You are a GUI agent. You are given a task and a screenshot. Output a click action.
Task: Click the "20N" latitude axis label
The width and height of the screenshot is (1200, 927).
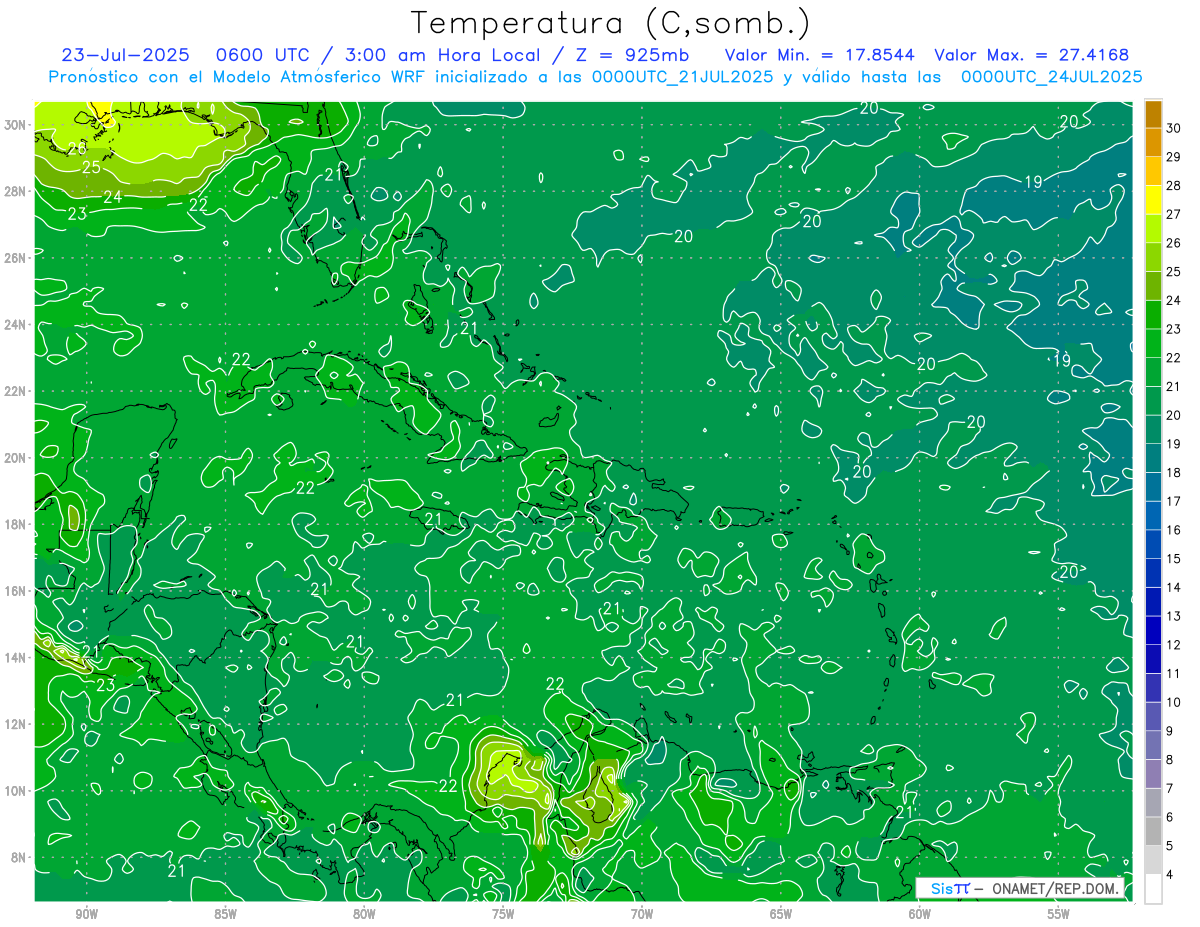[17, 458]
